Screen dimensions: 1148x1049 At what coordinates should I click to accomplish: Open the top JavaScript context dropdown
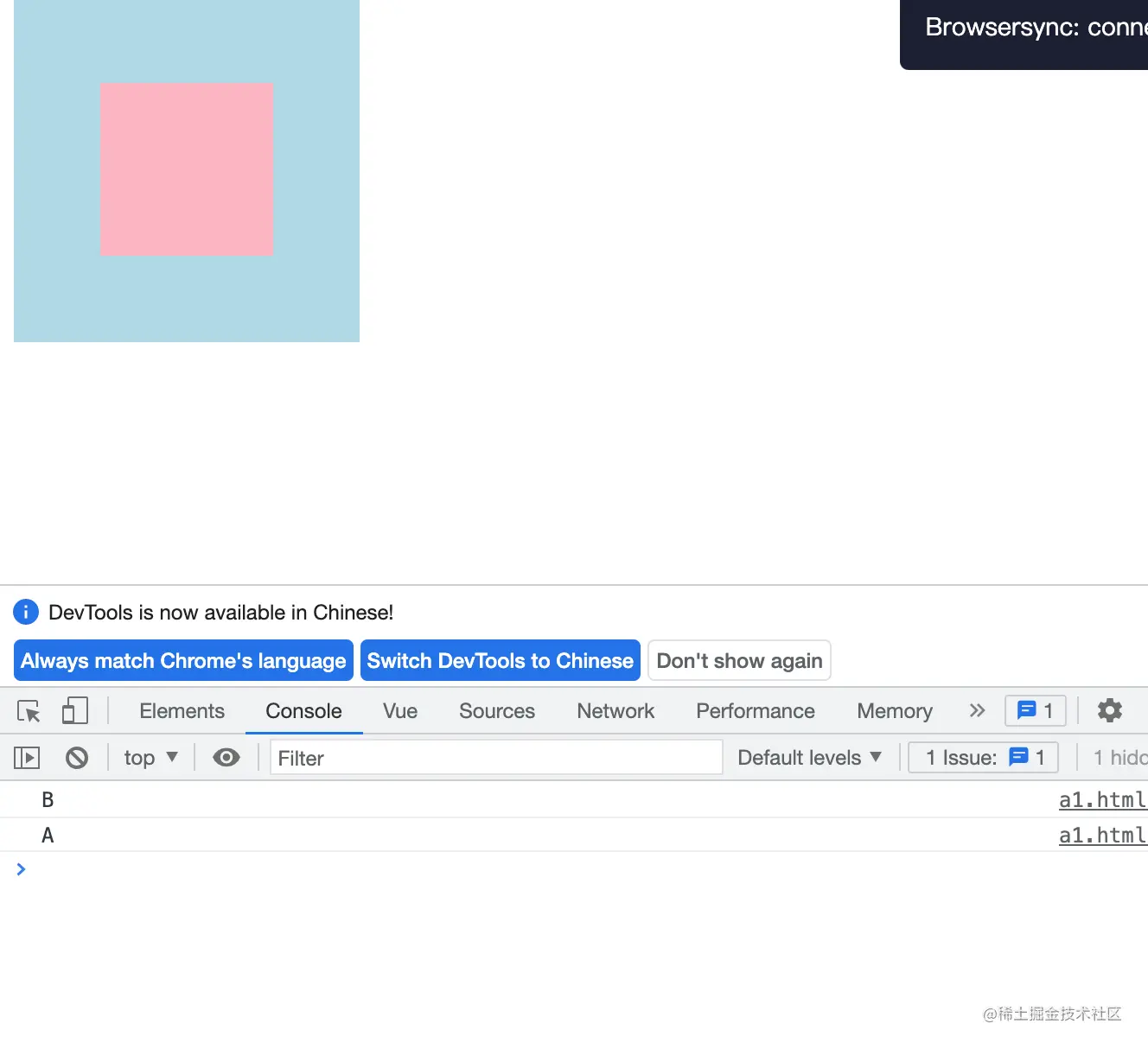(x=150, y=758)
